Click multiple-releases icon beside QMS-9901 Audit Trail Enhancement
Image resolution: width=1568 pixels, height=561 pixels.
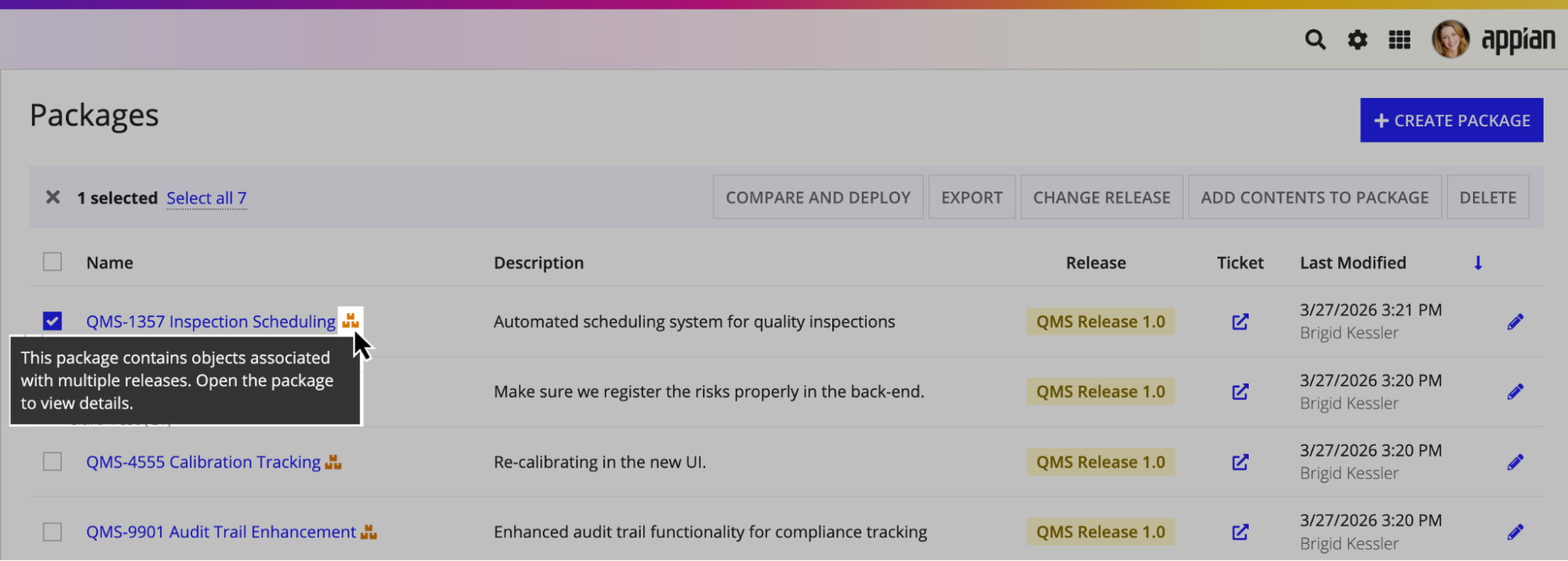(x=369, y=532)
